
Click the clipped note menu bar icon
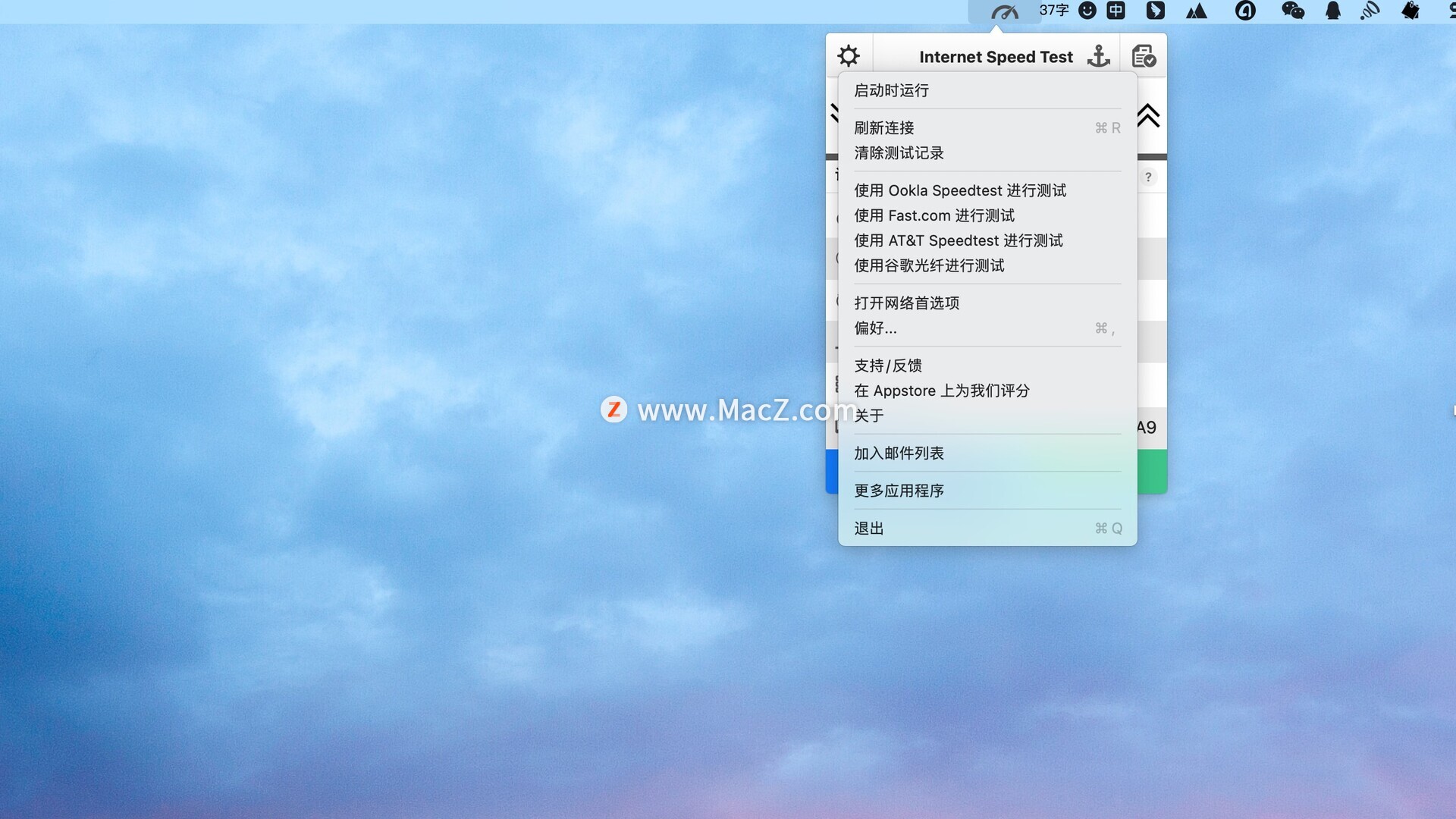1410,11
